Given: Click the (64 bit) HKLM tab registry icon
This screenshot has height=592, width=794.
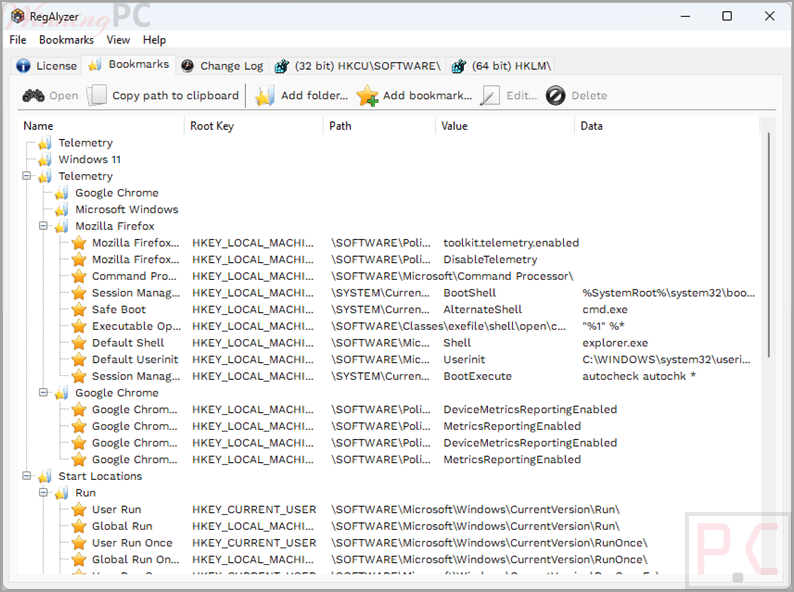Looking at the screenshot, I should 459,66.
